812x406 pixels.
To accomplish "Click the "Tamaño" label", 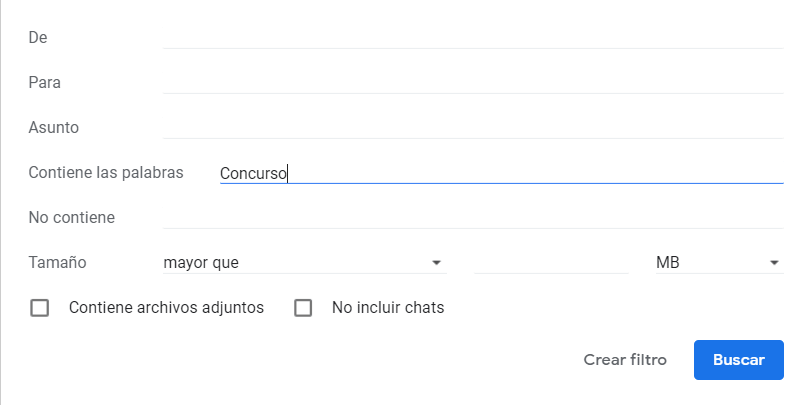I will pyautogui.click(x=57, y=263).
